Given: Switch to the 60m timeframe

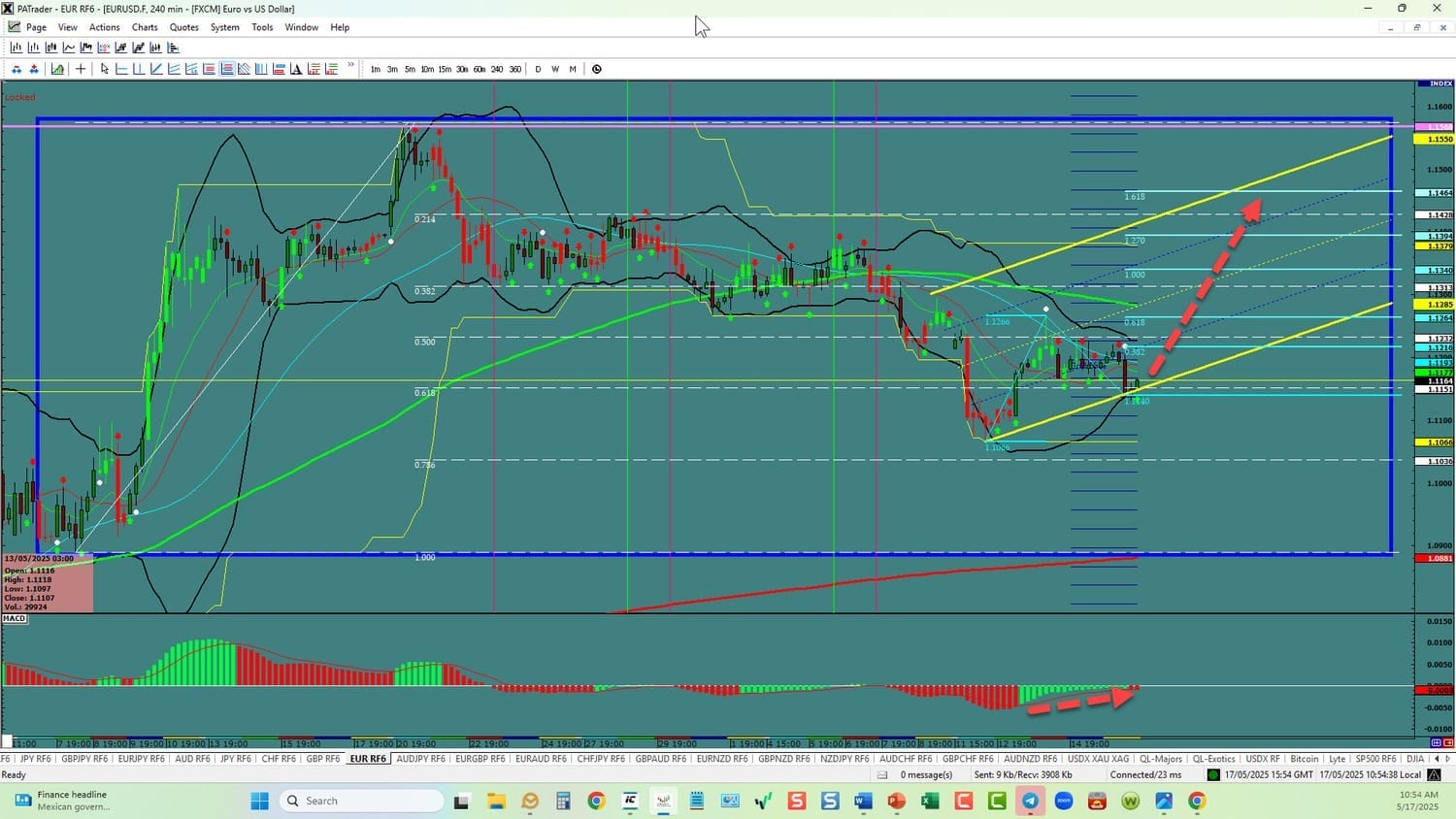Looking at the screenshot, I should click(x=480, y=69).
